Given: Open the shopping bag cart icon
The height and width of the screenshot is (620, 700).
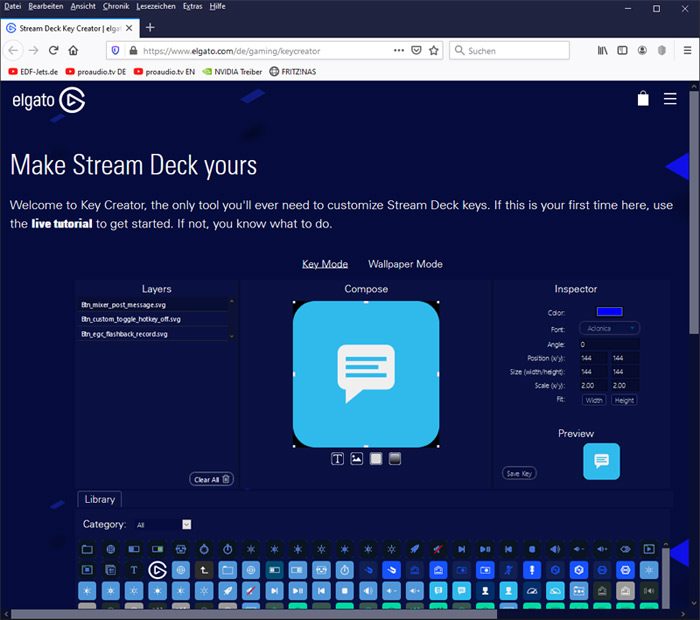Looking at the screenshot, I should tap(643, 99).
